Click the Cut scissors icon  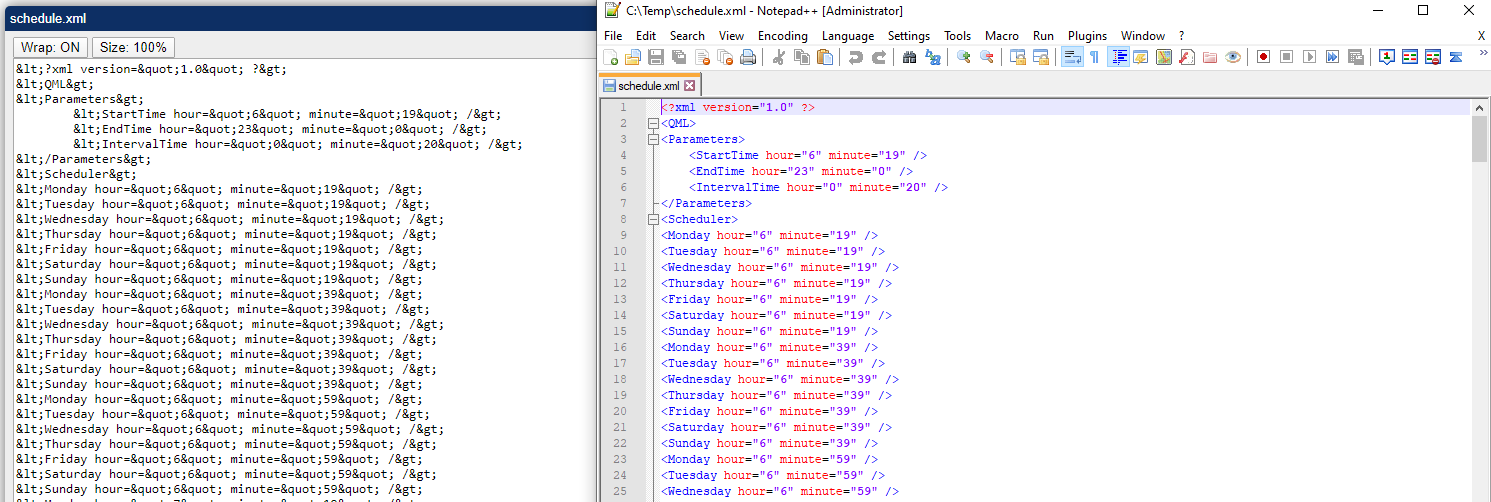coord(778,57)
